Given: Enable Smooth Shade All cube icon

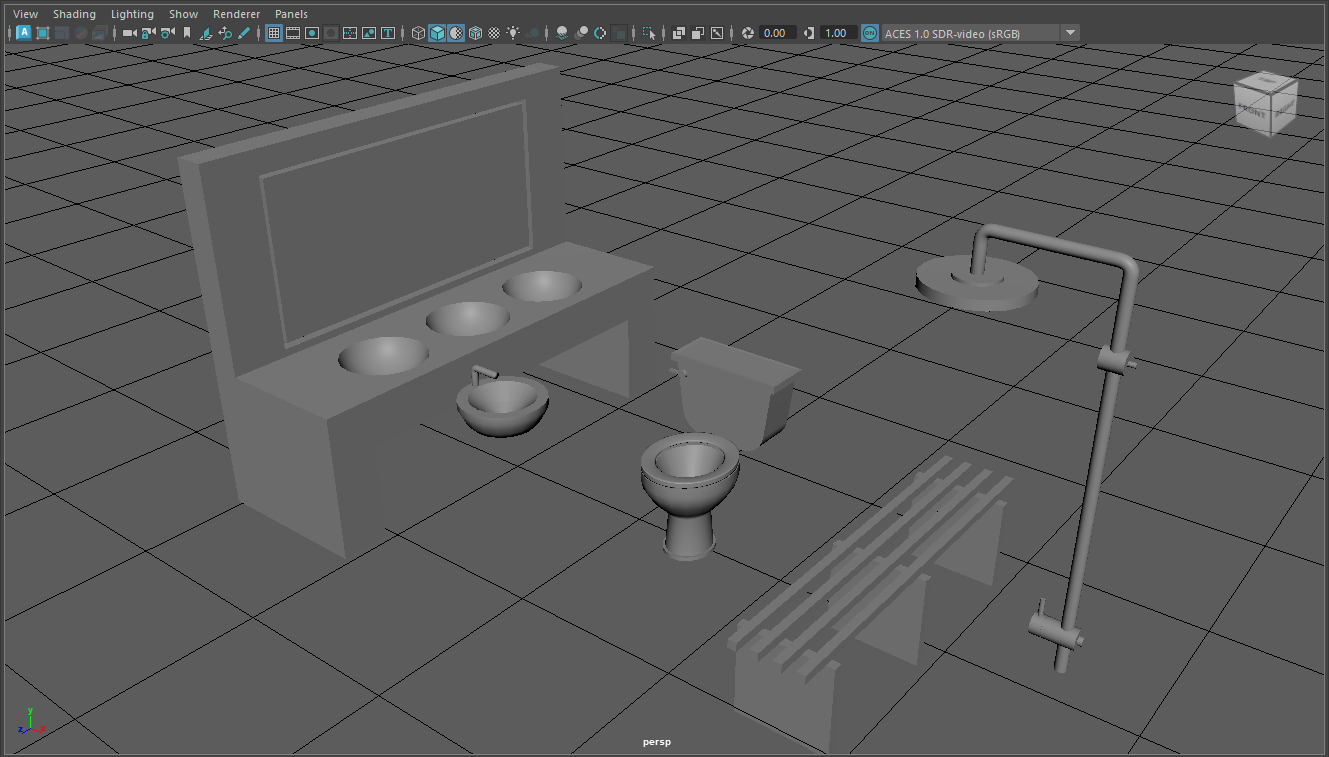Looking at the screenshot, I should (437, 33).
